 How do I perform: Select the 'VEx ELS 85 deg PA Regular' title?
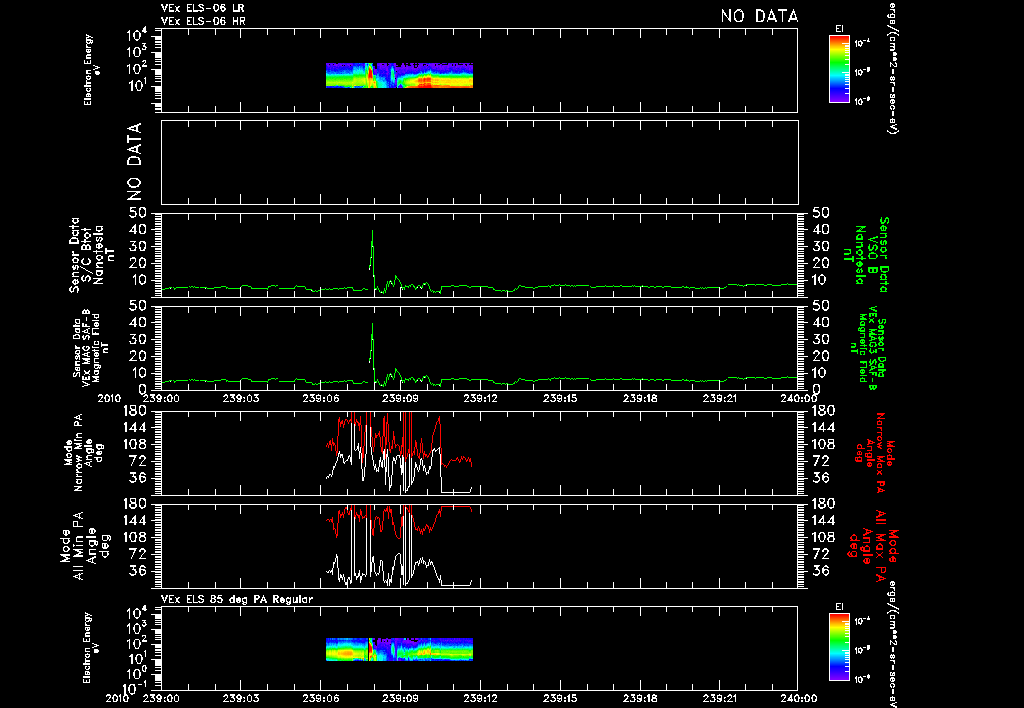pyautogui.click(x=237, y=599)
